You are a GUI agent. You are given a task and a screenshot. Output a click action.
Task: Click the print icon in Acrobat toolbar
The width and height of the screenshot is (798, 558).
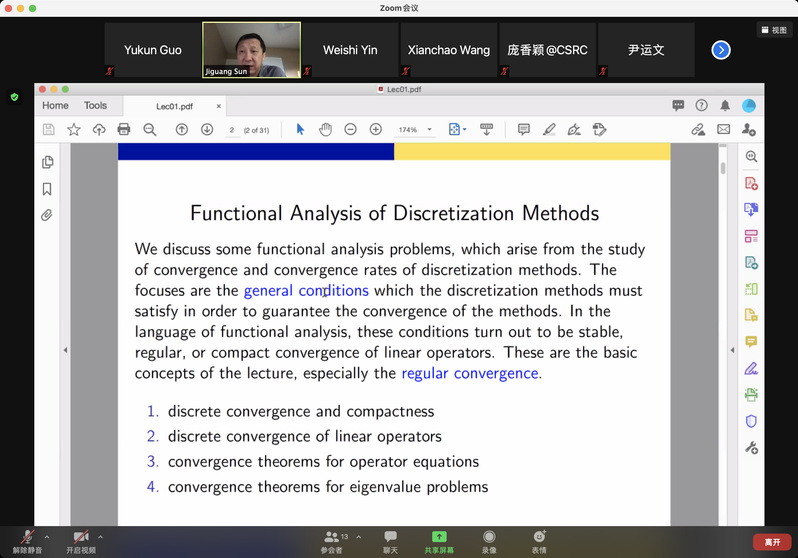point(124,129)
